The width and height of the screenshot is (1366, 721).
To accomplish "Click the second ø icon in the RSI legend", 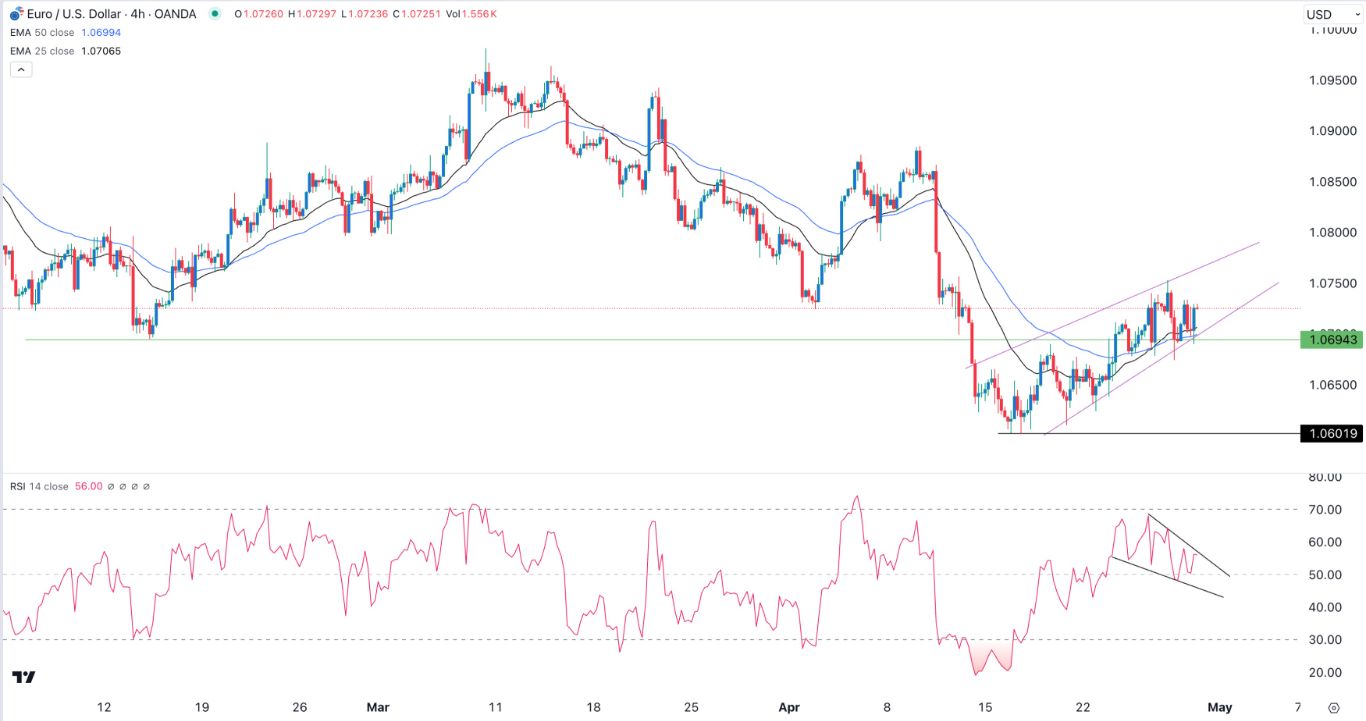I will [123, 486].
